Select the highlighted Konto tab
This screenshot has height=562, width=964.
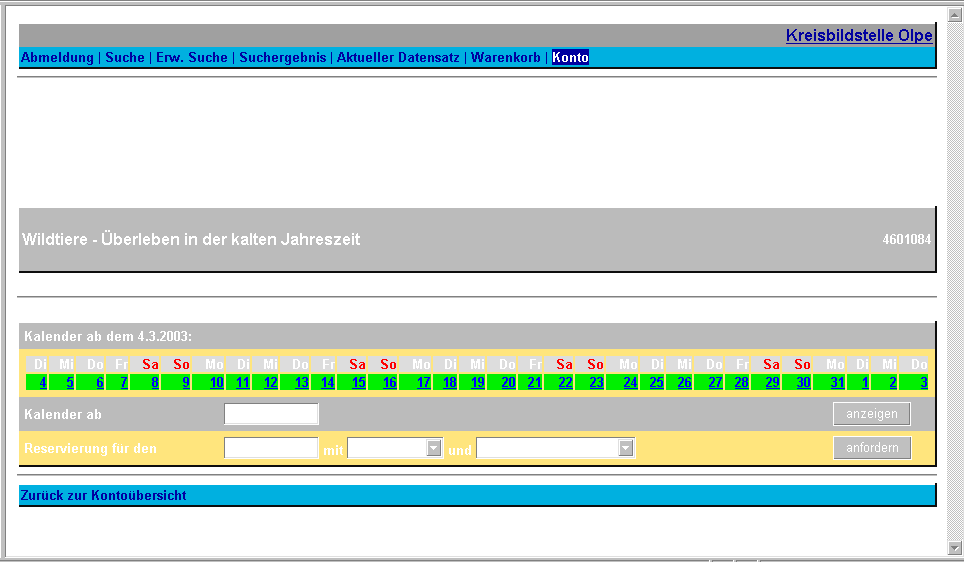point(570,58)
